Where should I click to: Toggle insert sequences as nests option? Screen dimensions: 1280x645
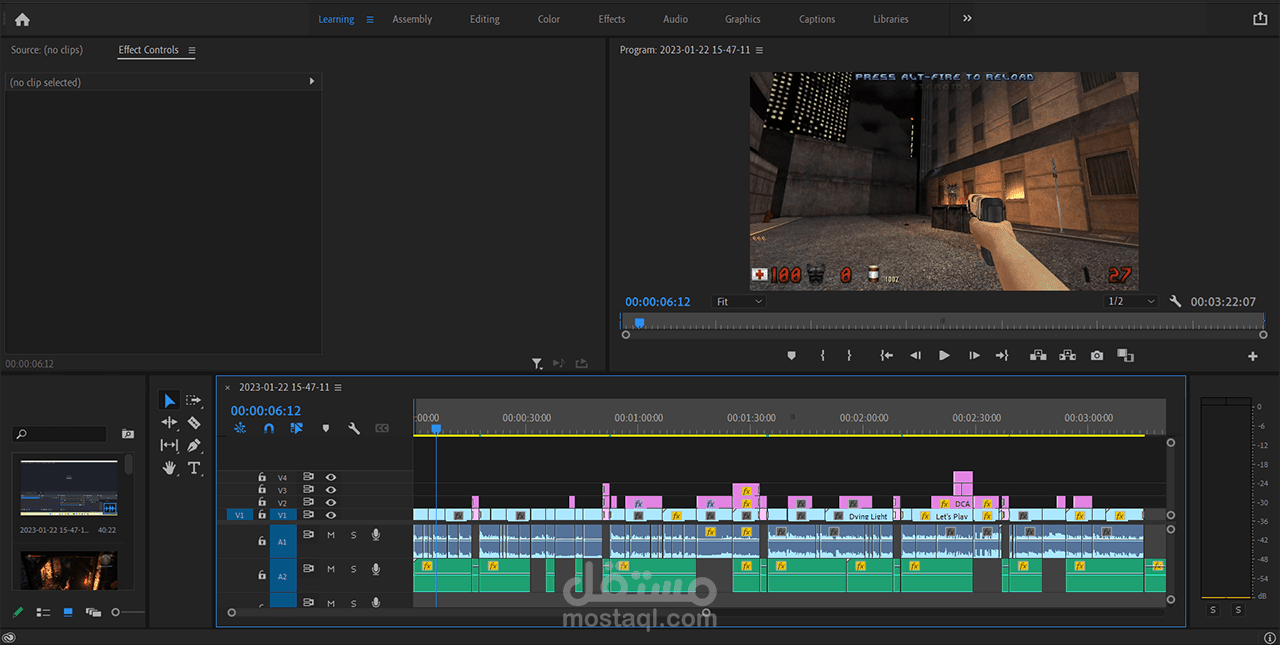[240, 428]
